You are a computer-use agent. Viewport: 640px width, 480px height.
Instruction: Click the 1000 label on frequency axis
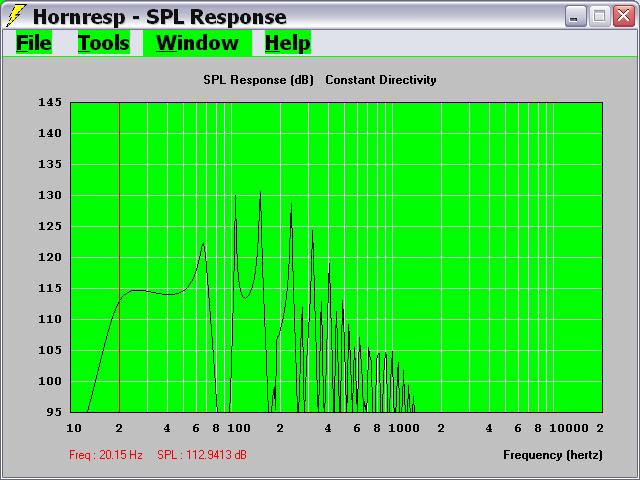coord(404,428)
